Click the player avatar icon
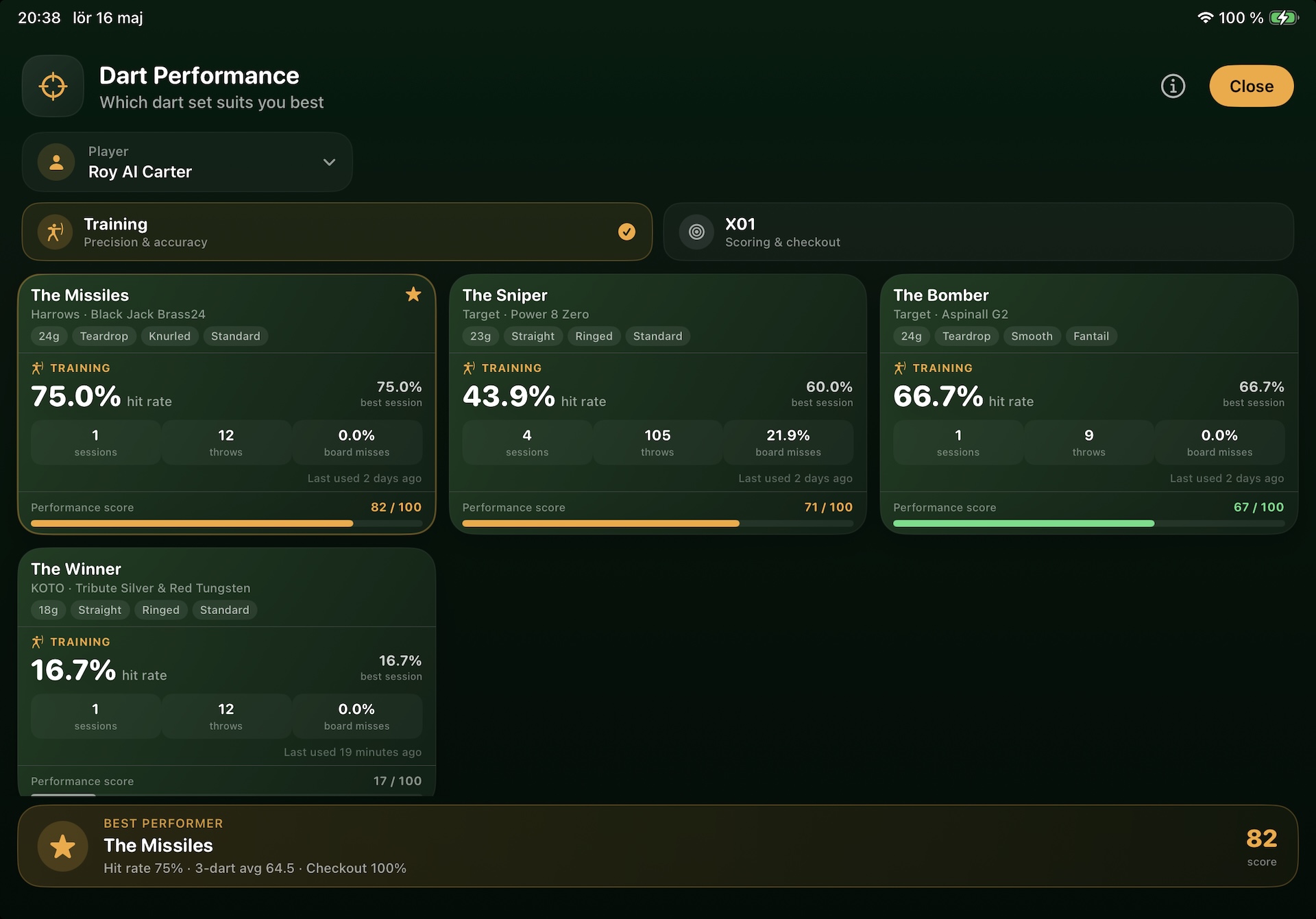 click(x=56, y=162)
